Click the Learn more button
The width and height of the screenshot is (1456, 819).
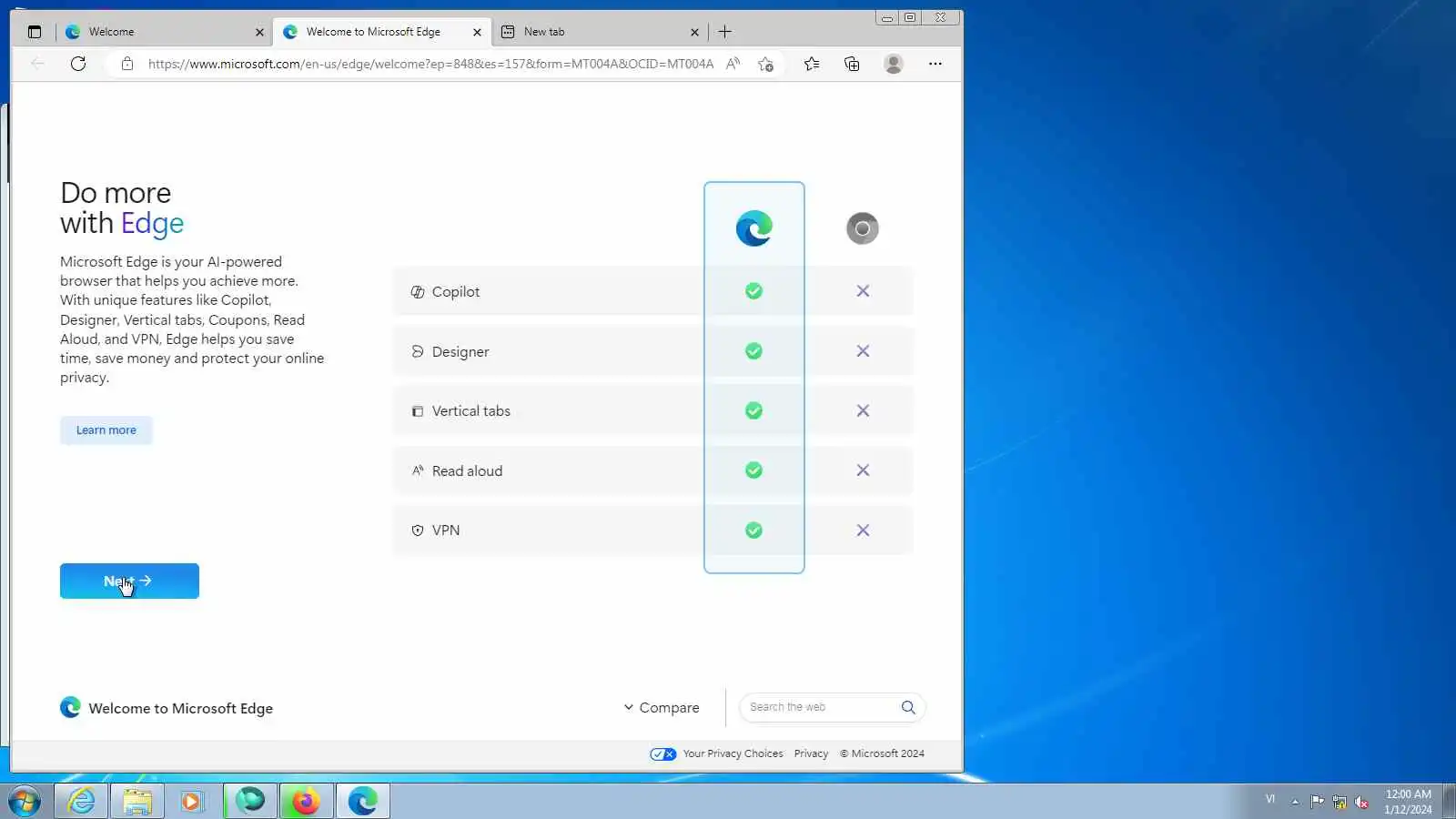click(106, 430)
